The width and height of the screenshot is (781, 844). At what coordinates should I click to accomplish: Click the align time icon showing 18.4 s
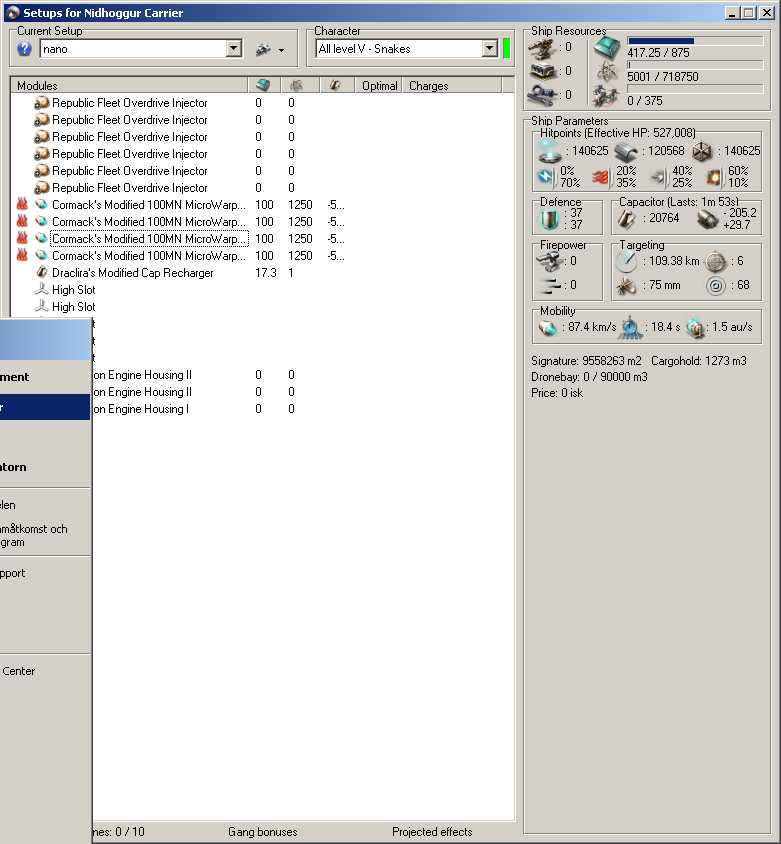[630, 327]
